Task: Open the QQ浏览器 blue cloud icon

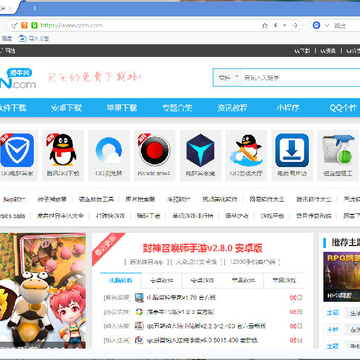Action: coord(109,150)
